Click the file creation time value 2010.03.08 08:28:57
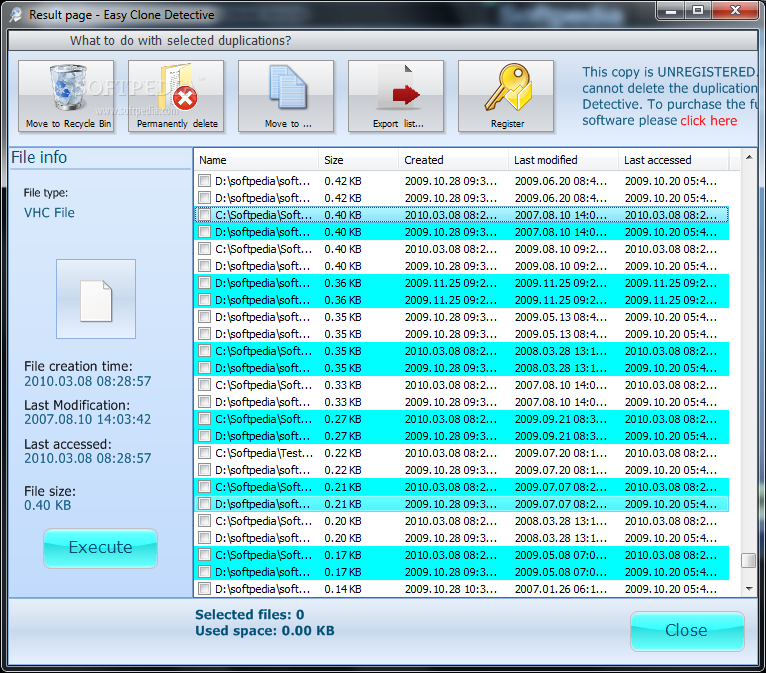Screen dimensions: 766x673 tap(87, 381)
